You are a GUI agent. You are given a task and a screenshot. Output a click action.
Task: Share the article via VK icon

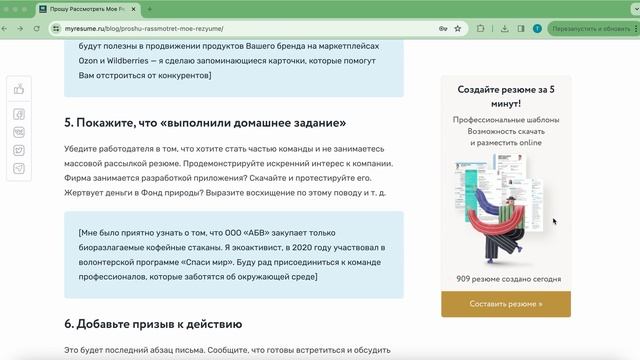tap(19, 132)
